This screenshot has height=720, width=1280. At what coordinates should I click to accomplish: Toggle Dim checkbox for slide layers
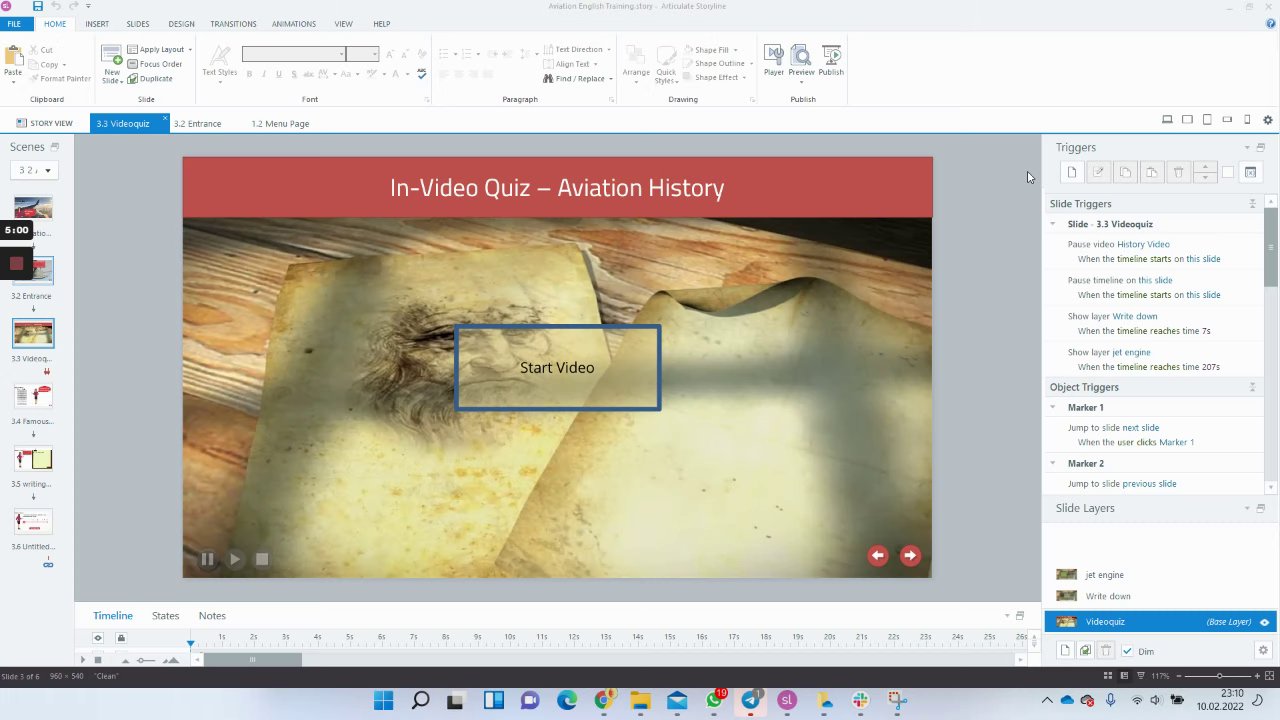(x=1127, y=651)
